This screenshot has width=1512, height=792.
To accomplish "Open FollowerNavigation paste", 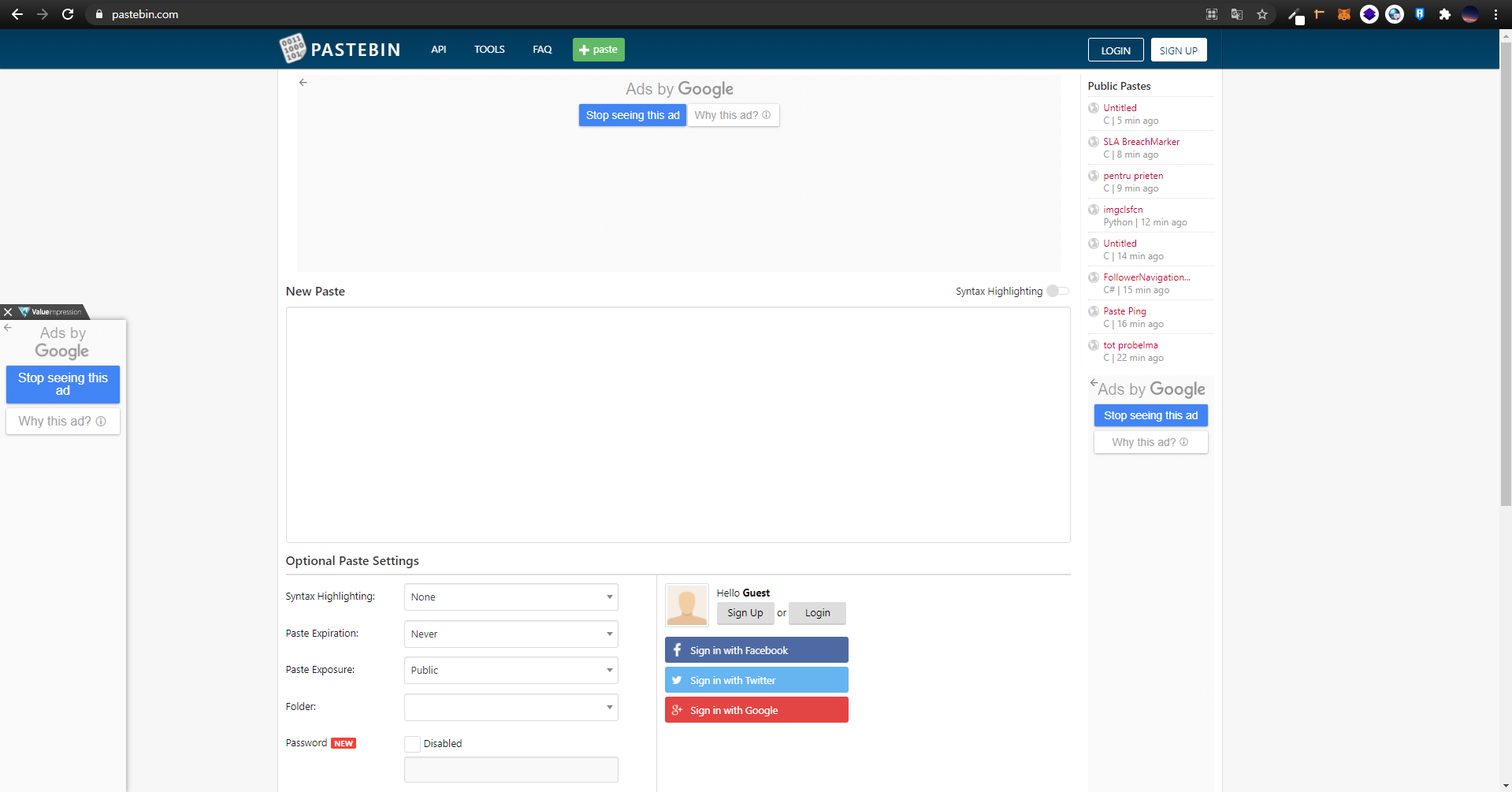I will 1146,277.
